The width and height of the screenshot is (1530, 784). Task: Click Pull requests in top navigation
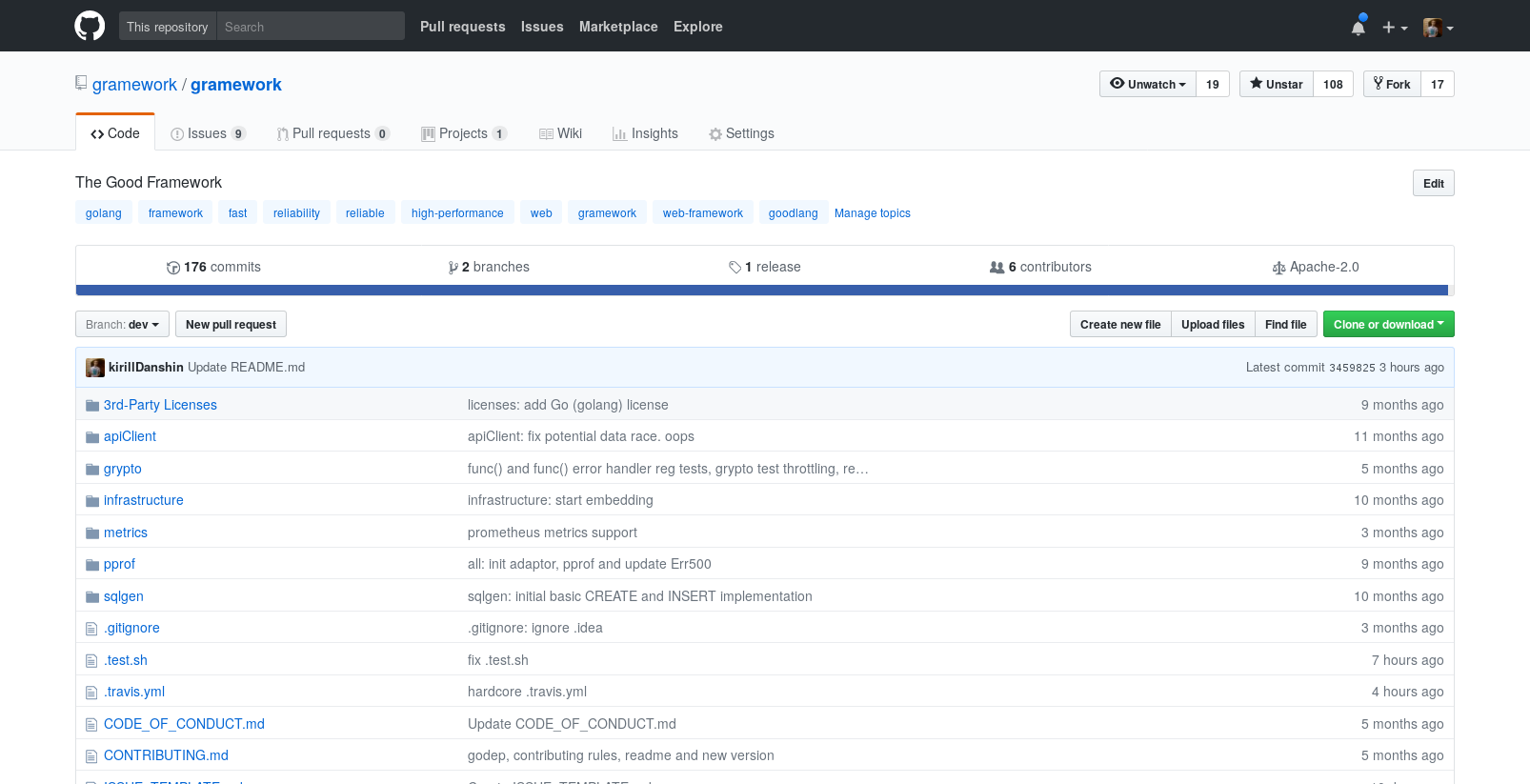(463, 27)
